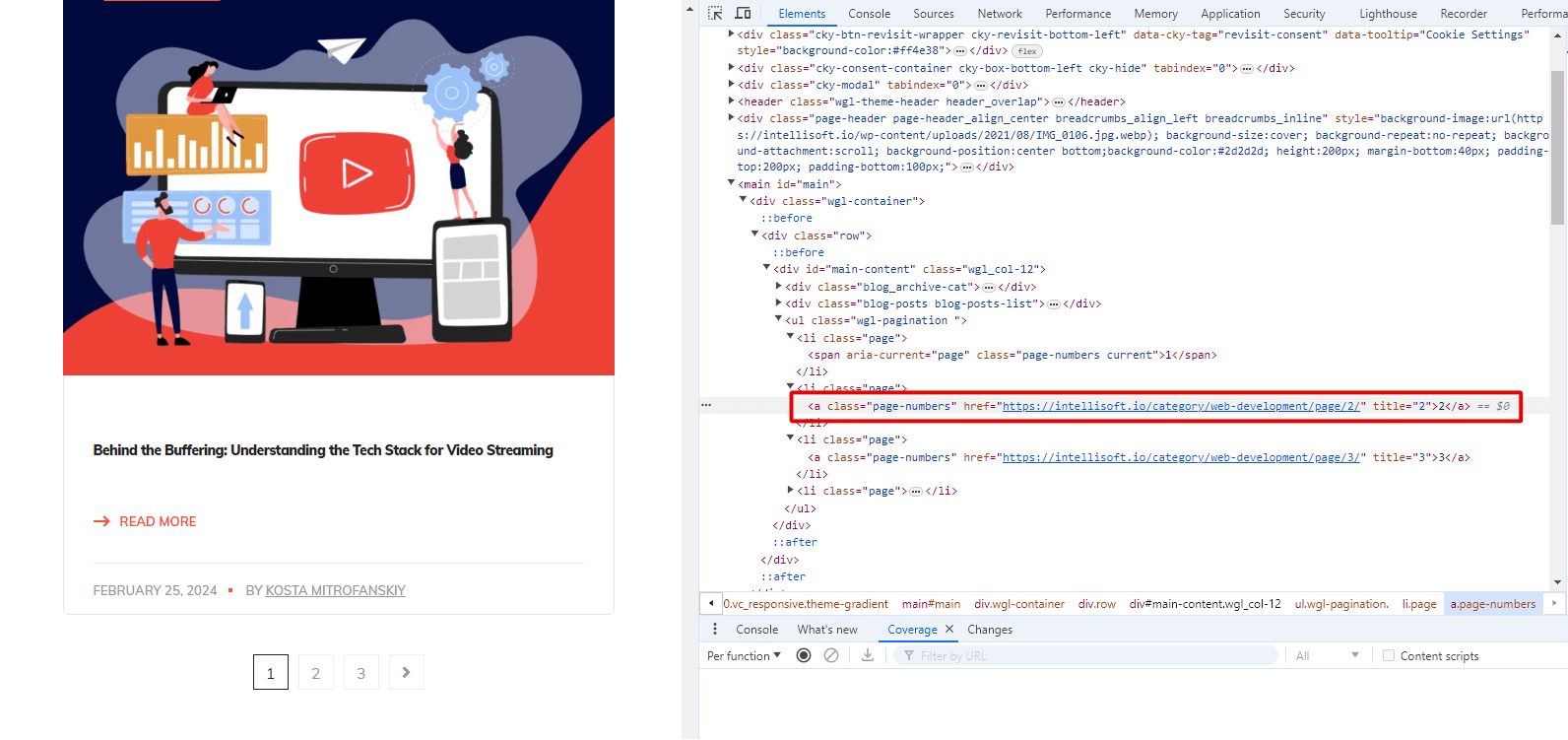Open the Network tab

coord(1000,14)
